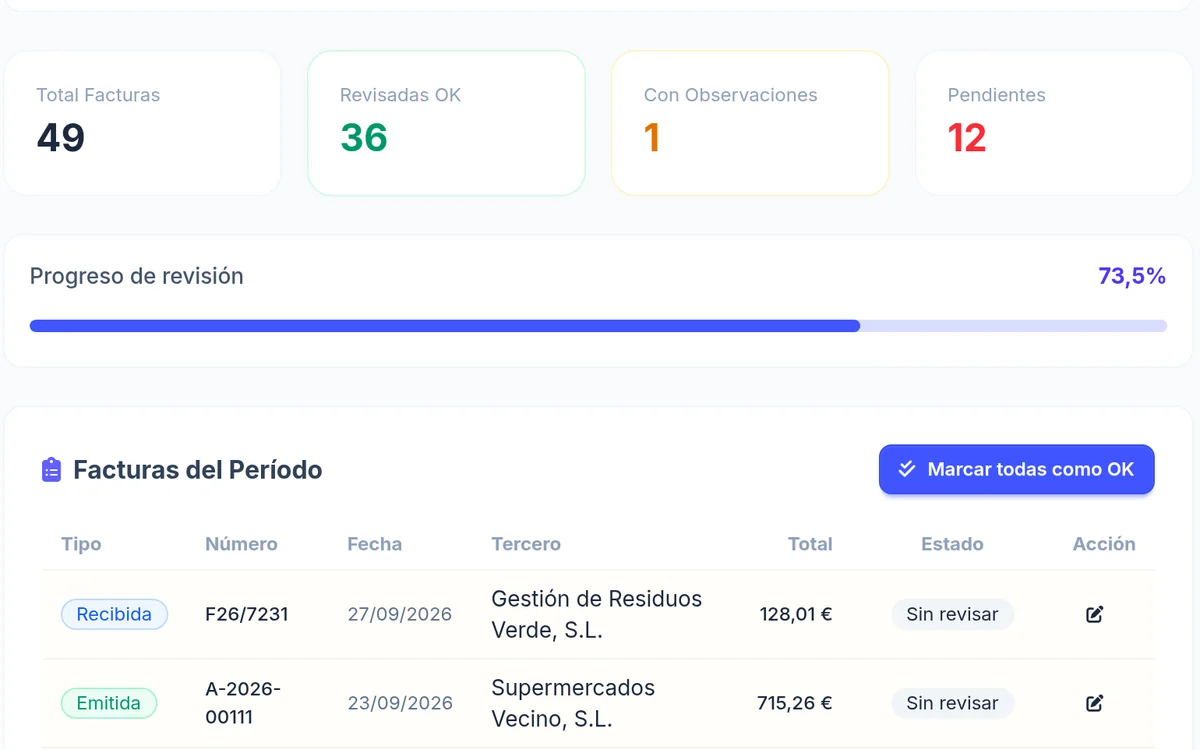Click the Número column header

pyautogui.click(x=241, y=544)
